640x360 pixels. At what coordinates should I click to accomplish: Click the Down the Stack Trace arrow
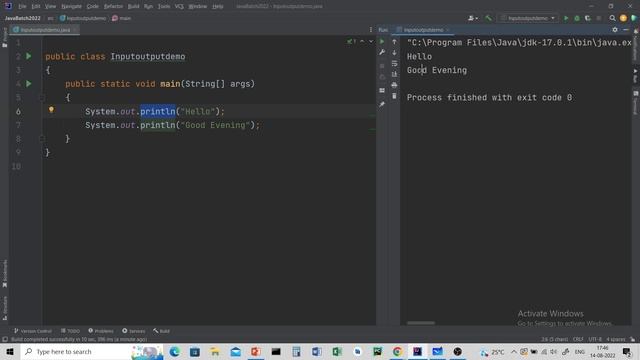click(x=394, y=53)
